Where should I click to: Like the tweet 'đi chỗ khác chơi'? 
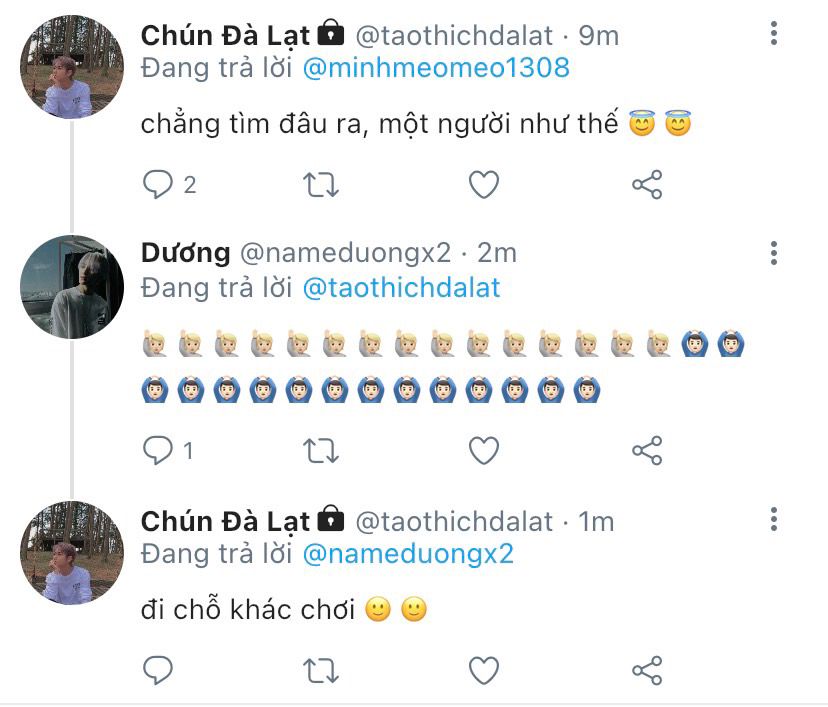[x=484, y=669]
